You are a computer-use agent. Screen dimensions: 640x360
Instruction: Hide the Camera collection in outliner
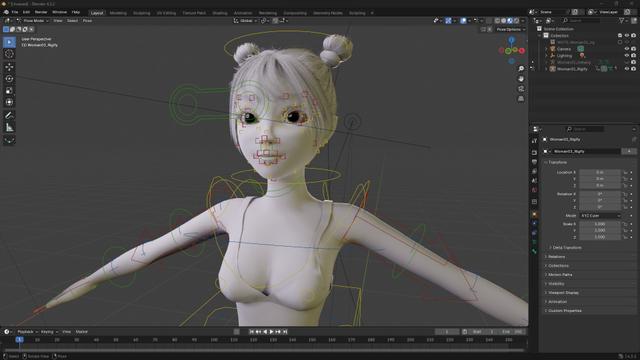[x=627, y=49]
